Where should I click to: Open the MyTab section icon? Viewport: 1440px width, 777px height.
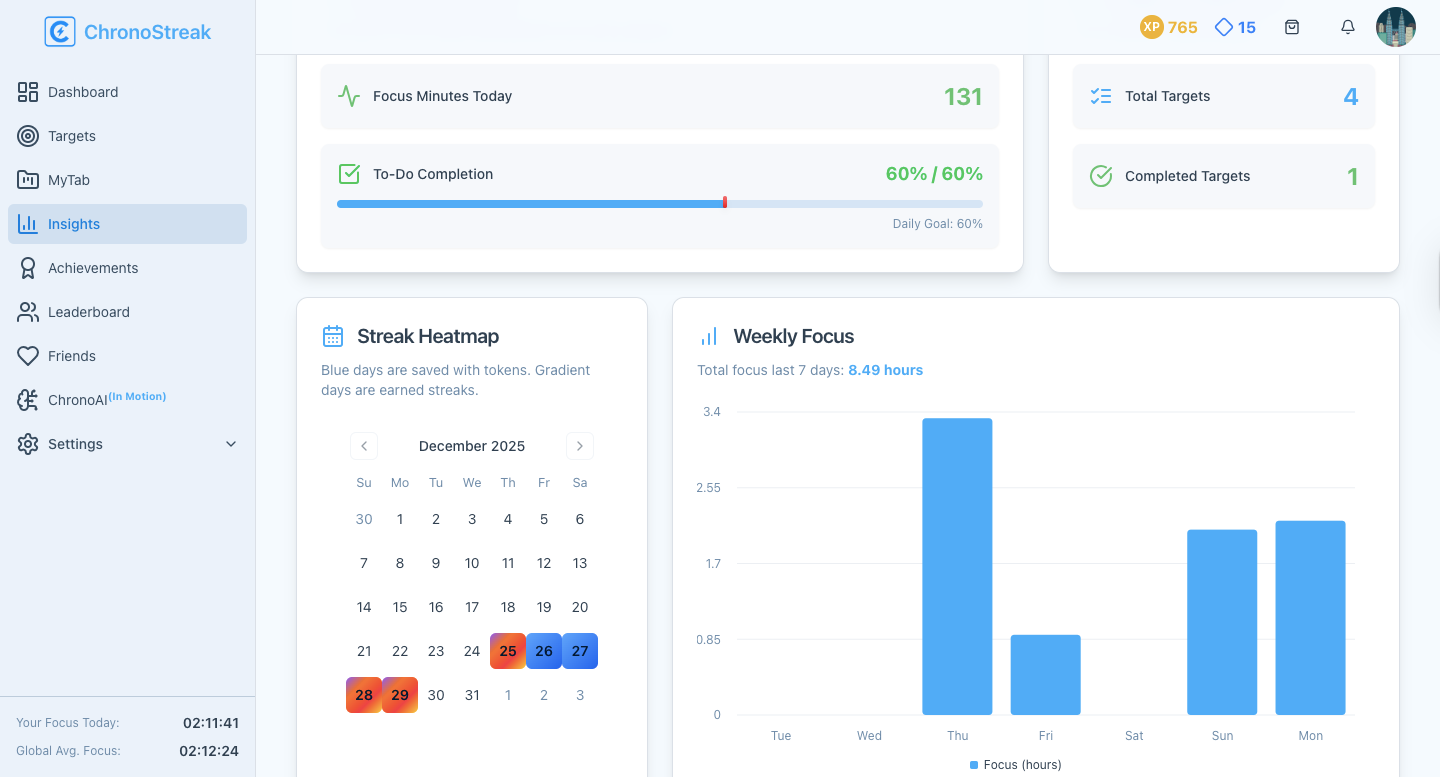tap(27, 179)
